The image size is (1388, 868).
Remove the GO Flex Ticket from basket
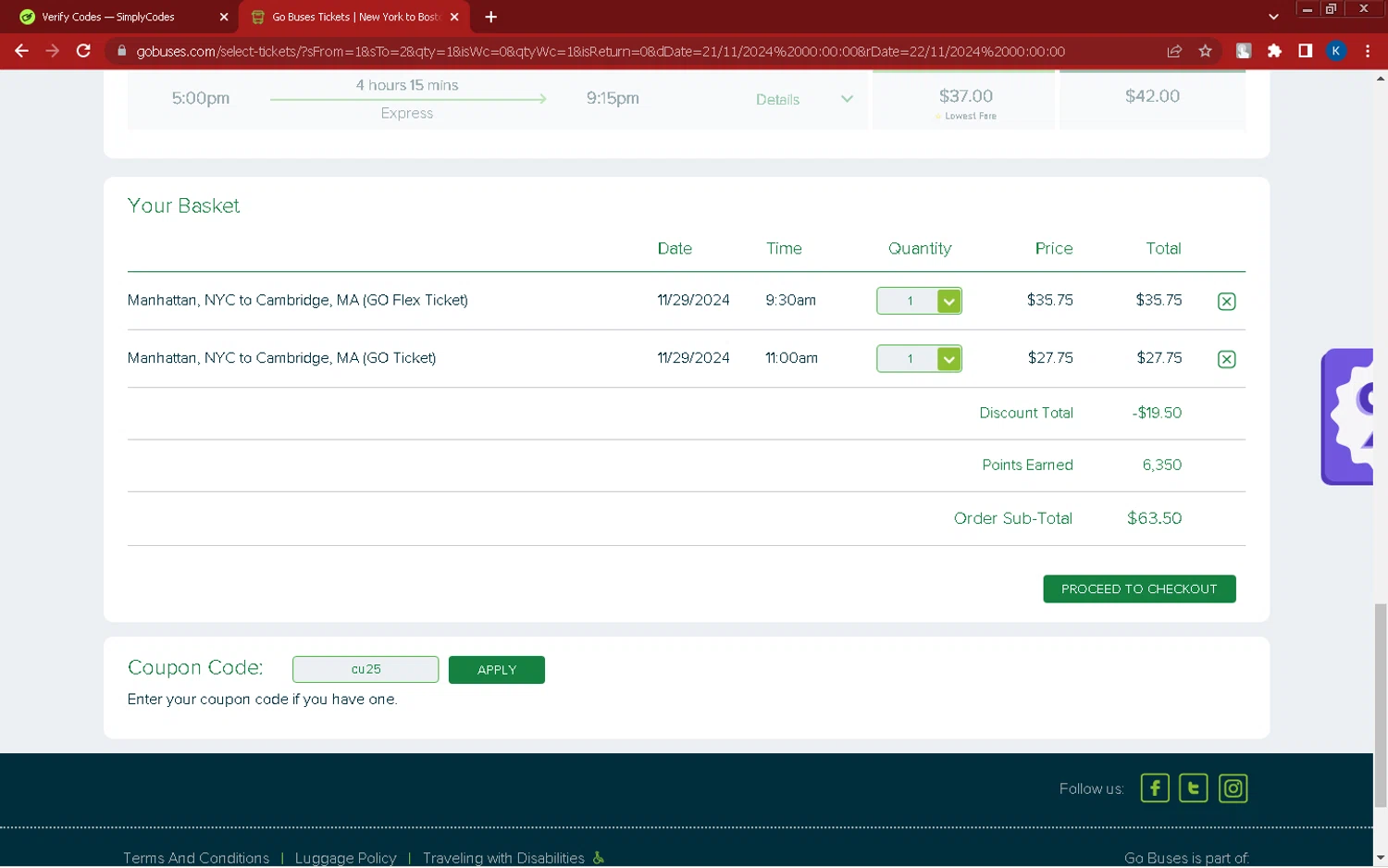tap(1226, 301)
